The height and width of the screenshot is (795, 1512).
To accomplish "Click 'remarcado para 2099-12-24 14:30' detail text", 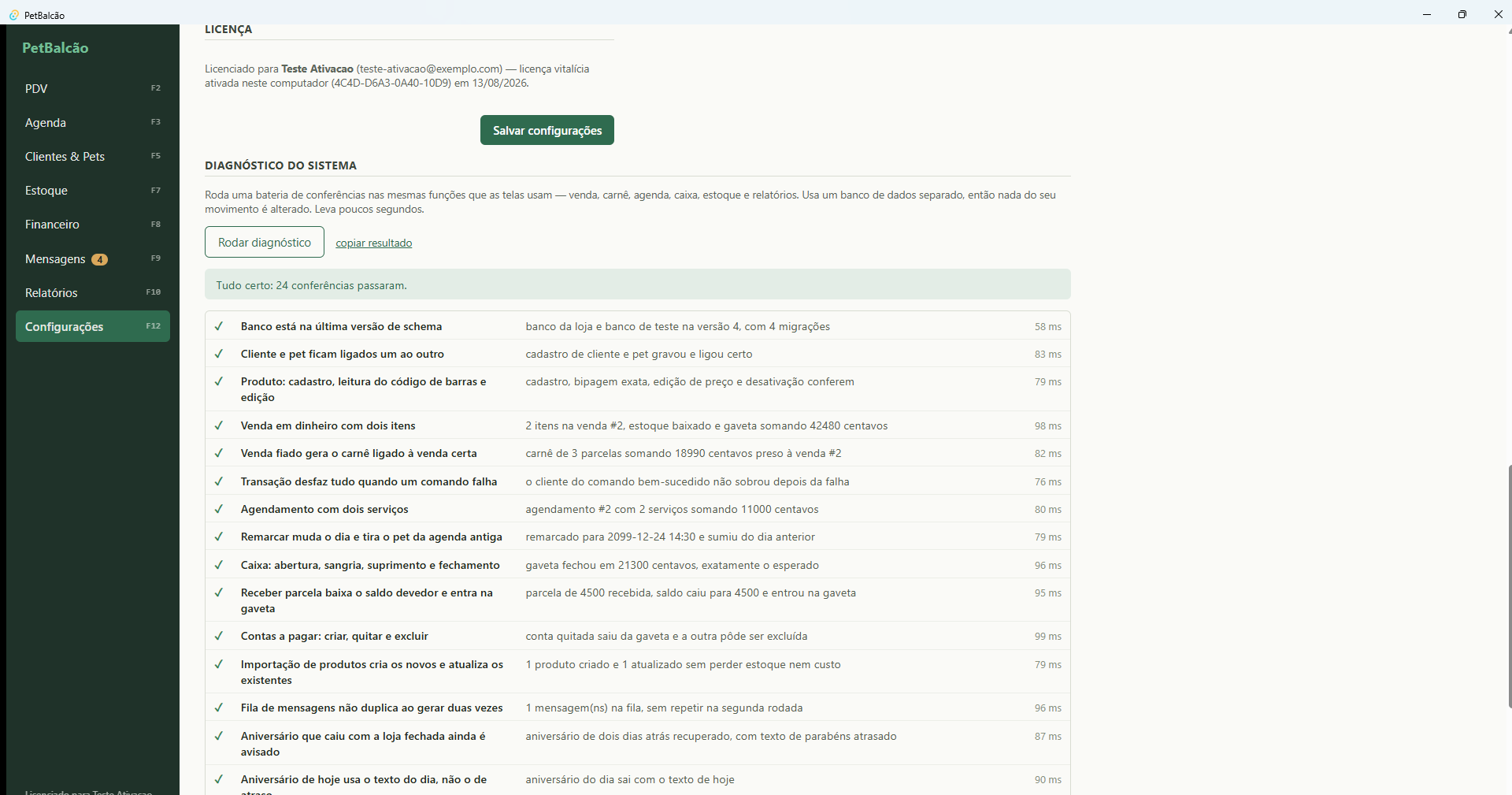I will (x=670, y=537).
